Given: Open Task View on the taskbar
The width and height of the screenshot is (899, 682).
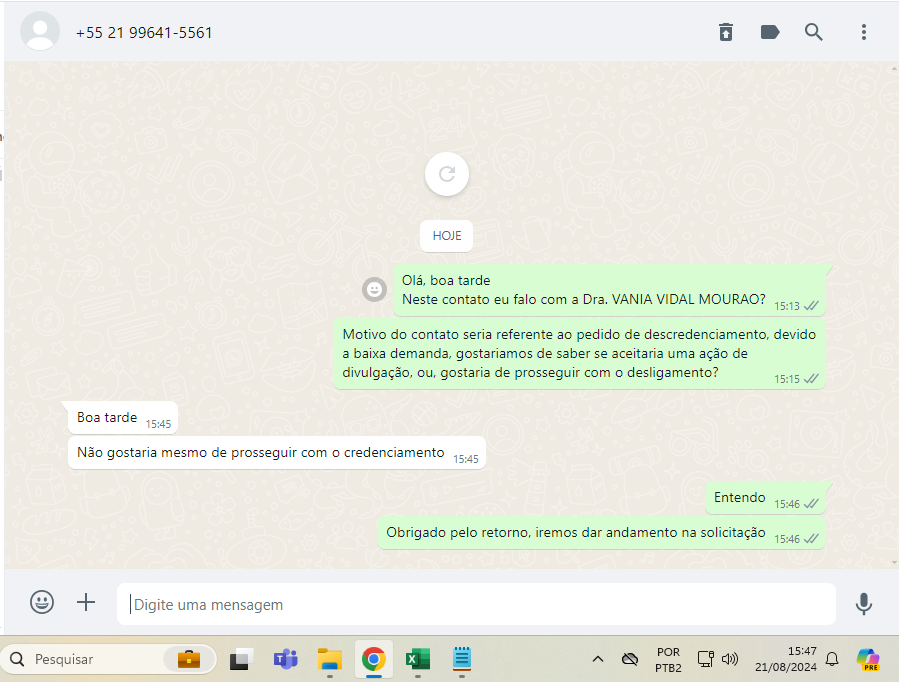Looking at the screenshot, I should pyautogui.click(x=241, y=659).
